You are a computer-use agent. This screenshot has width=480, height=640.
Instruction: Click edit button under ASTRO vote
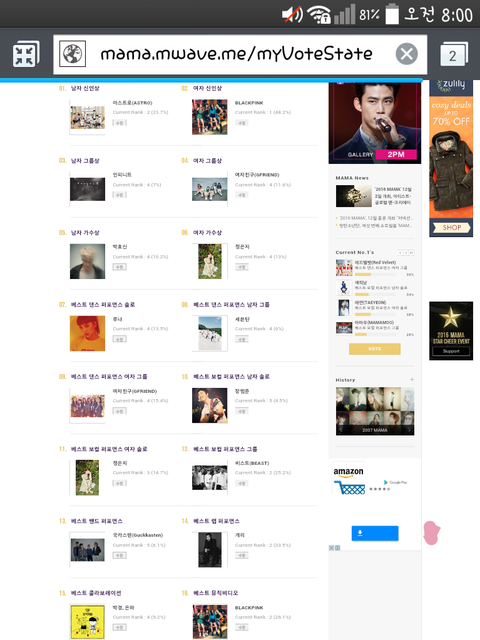point(120,123)
